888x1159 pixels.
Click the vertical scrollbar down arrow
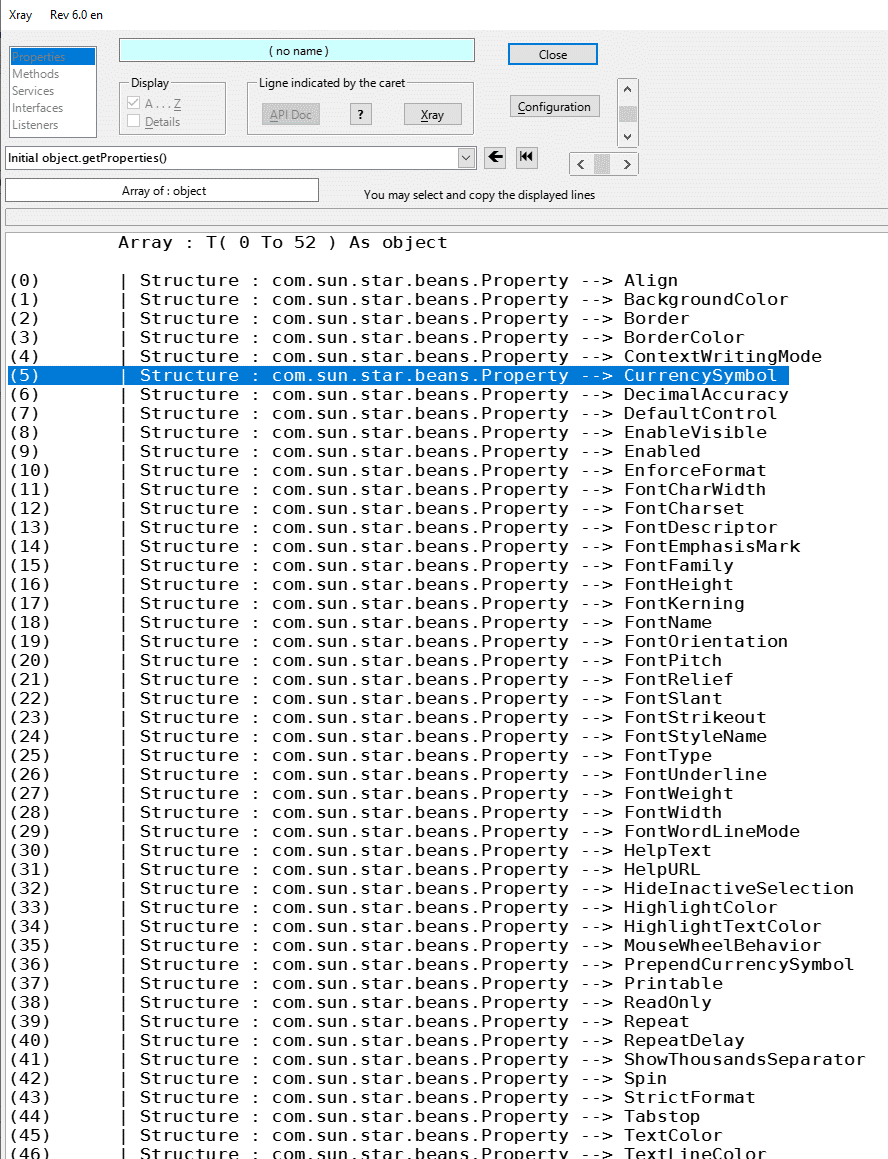point(627,136)
